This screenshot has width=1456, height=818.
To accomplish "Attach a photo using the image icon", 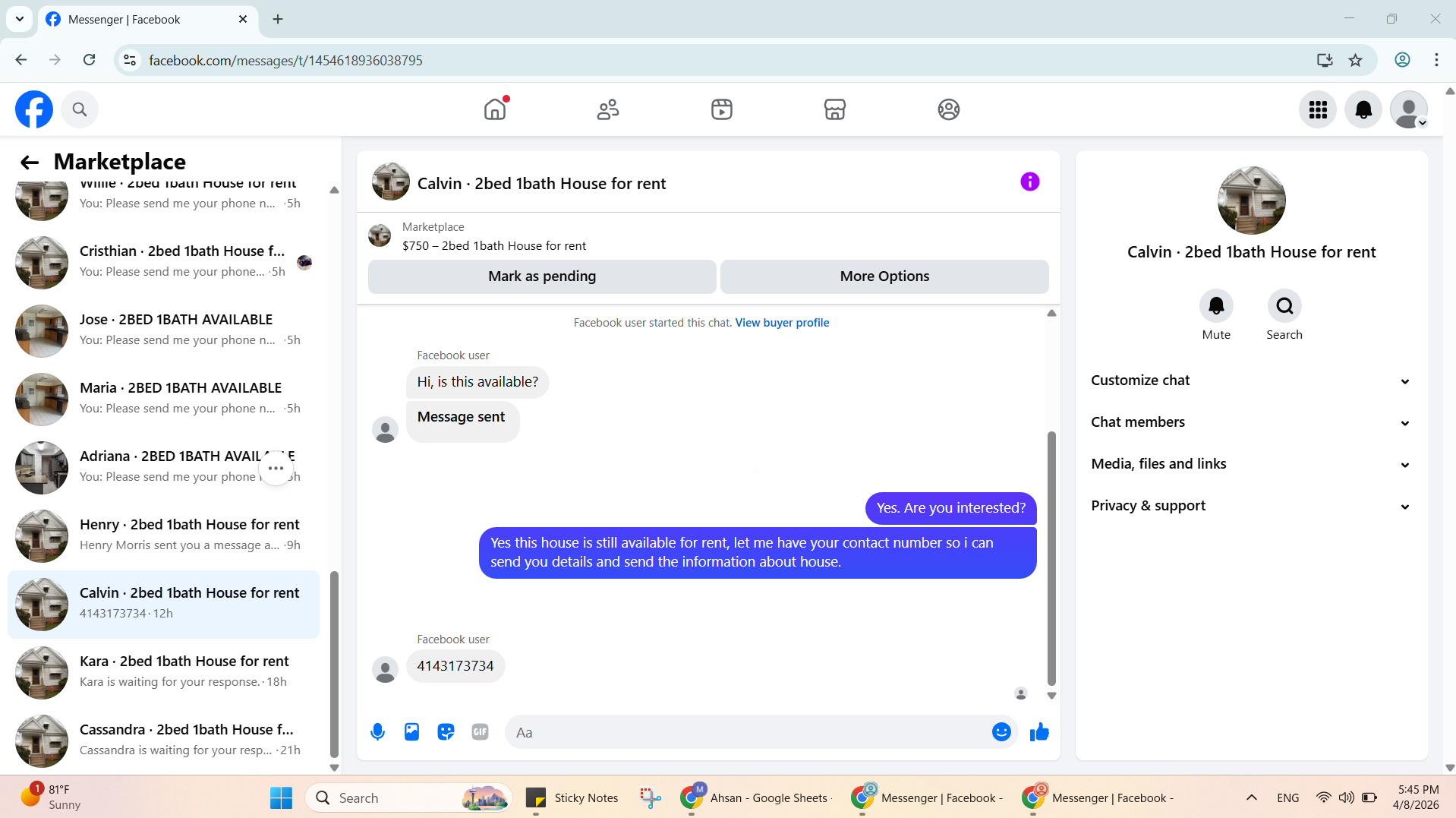I will (x=411, y=732).
